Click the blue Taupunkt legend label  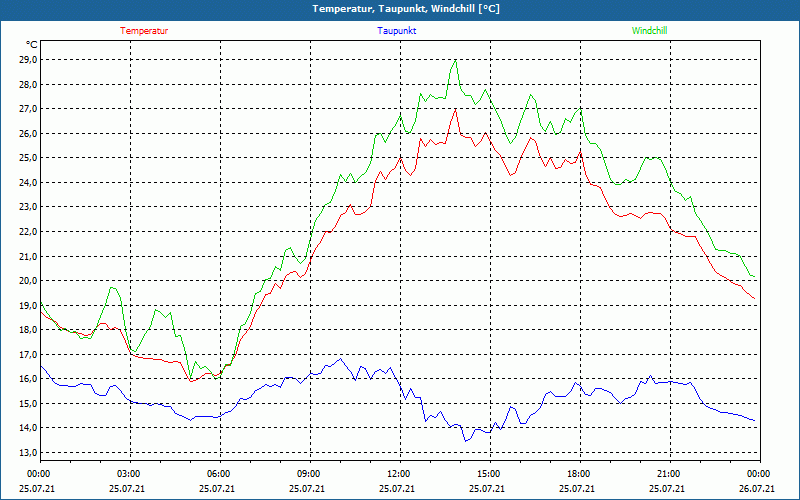(x=396, y=31)
